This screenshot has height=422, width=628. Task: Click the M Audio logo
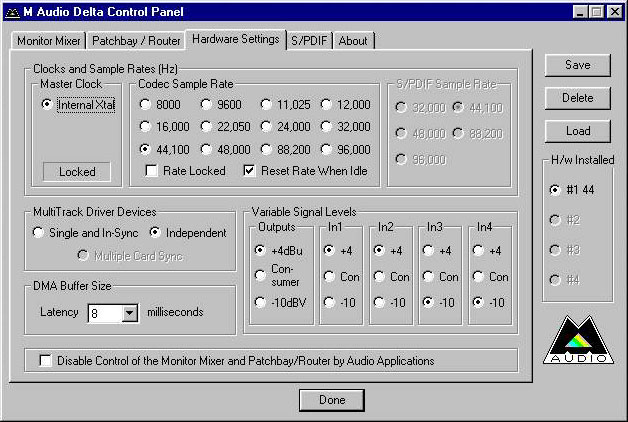(578, 340)
